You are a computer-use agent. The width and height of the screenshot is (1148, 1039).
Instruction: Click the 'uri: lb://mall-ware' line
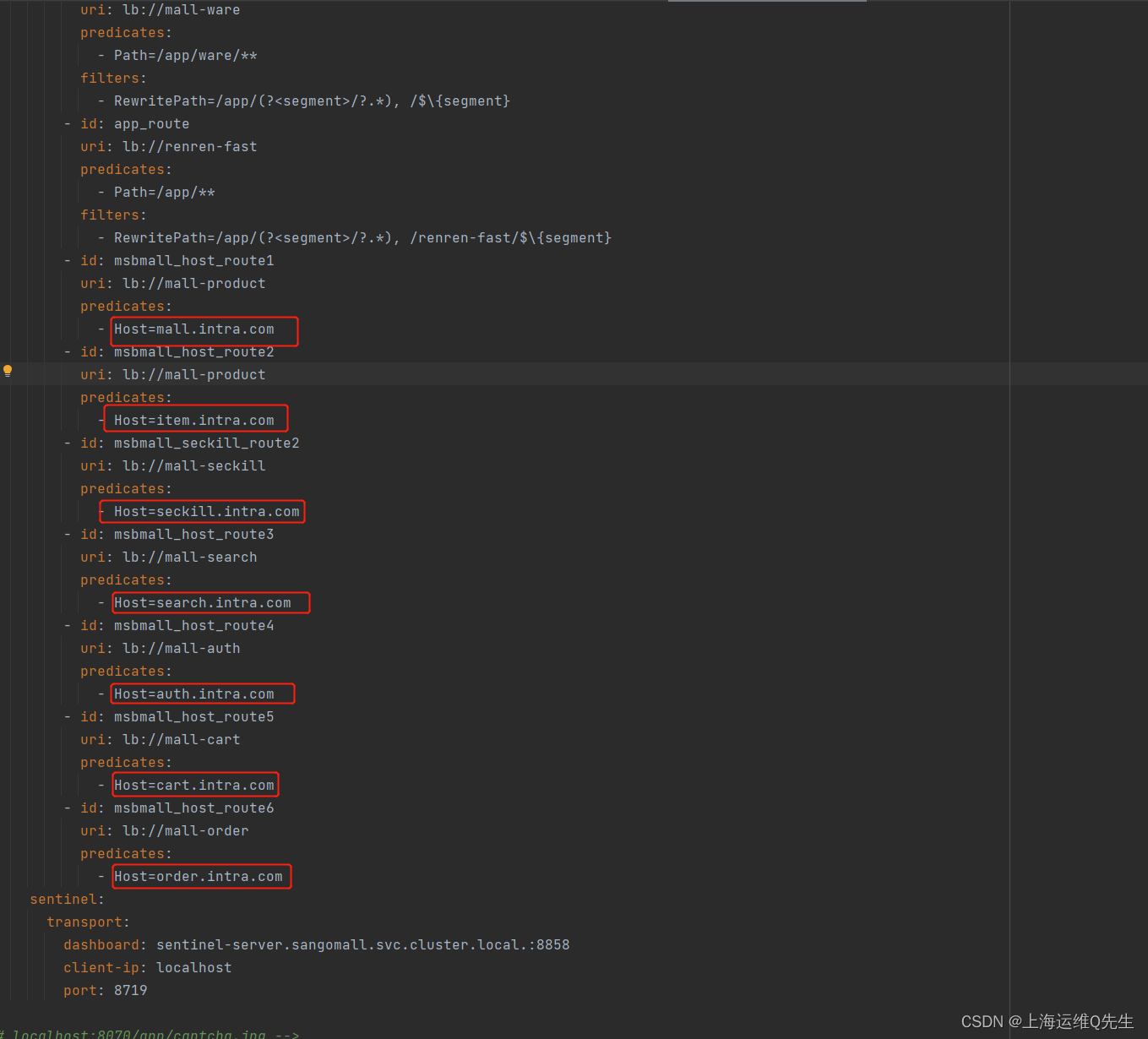pyautogui.click(x=161, y=10)
